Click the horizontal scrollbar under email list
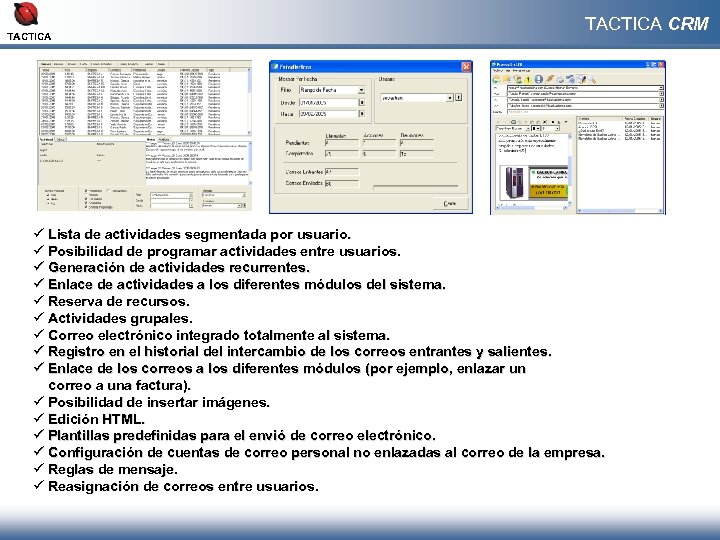Image resolution: width=720 pixels, height=540 pixels. [x=620, y=211]
